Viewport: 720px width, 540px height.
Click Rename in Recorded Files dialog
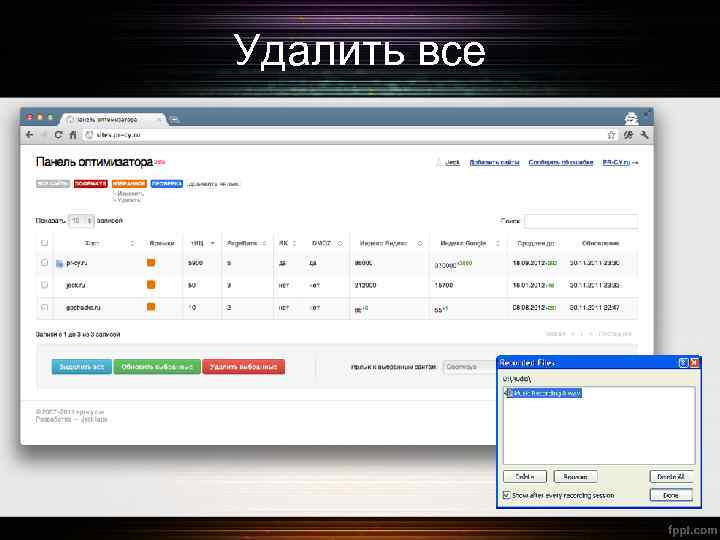tap(575, 477)
